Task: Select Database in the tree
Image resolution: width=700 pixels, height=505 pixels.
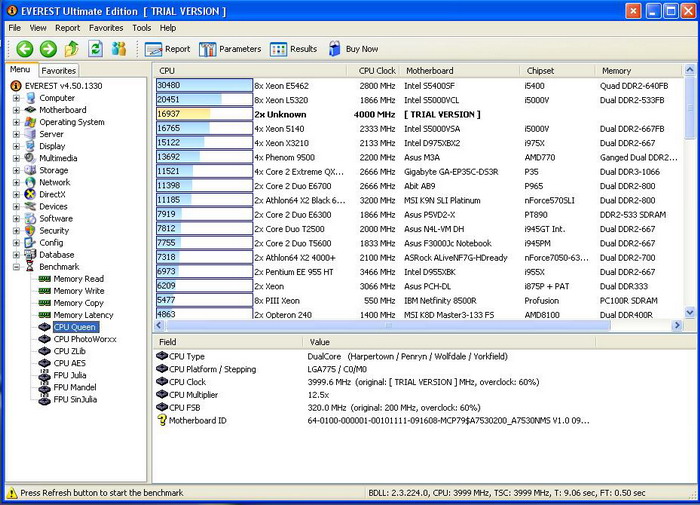Action: pyautogui.click(x=57, y=255)
